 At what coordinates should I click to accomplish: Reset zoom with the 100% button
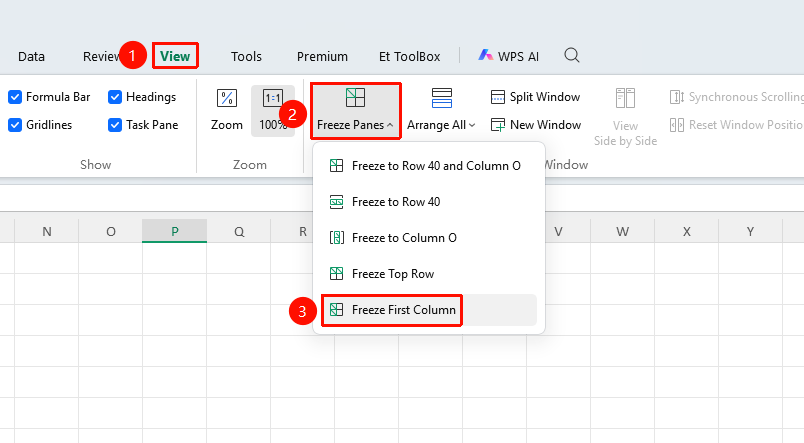point(273,111)
